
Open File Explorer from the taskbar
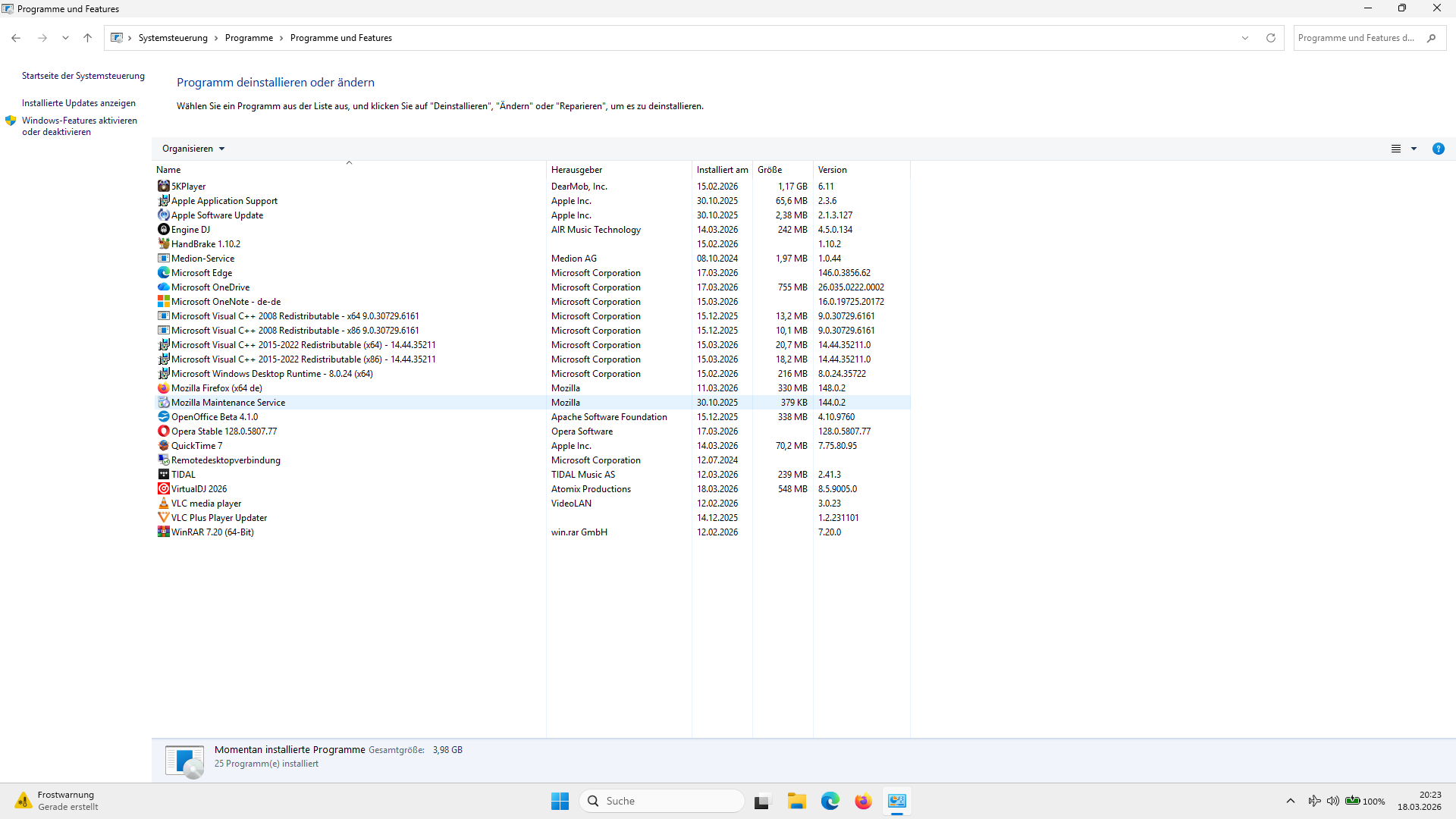pos(796,802)
